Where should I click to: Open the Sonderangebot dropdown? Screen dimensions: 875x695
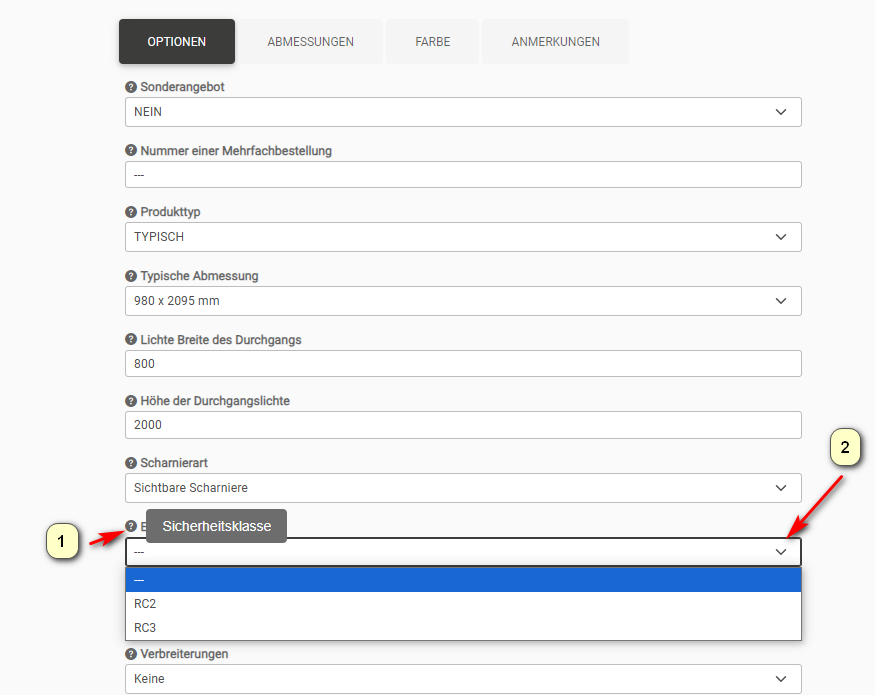(x=463, y=112)
